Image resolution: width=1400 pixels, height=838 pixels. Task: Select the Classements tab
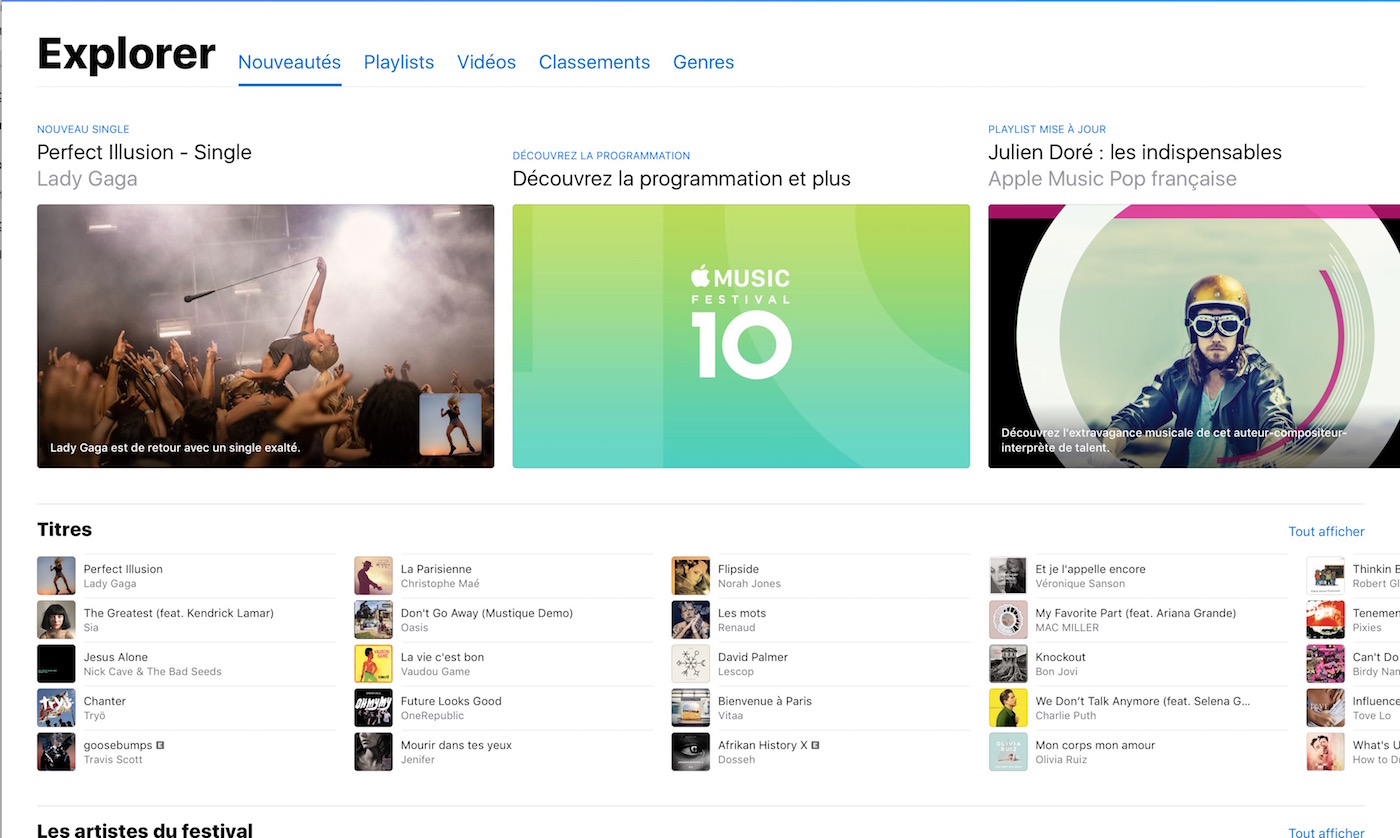pyautogui.click(x=594, y=62)
